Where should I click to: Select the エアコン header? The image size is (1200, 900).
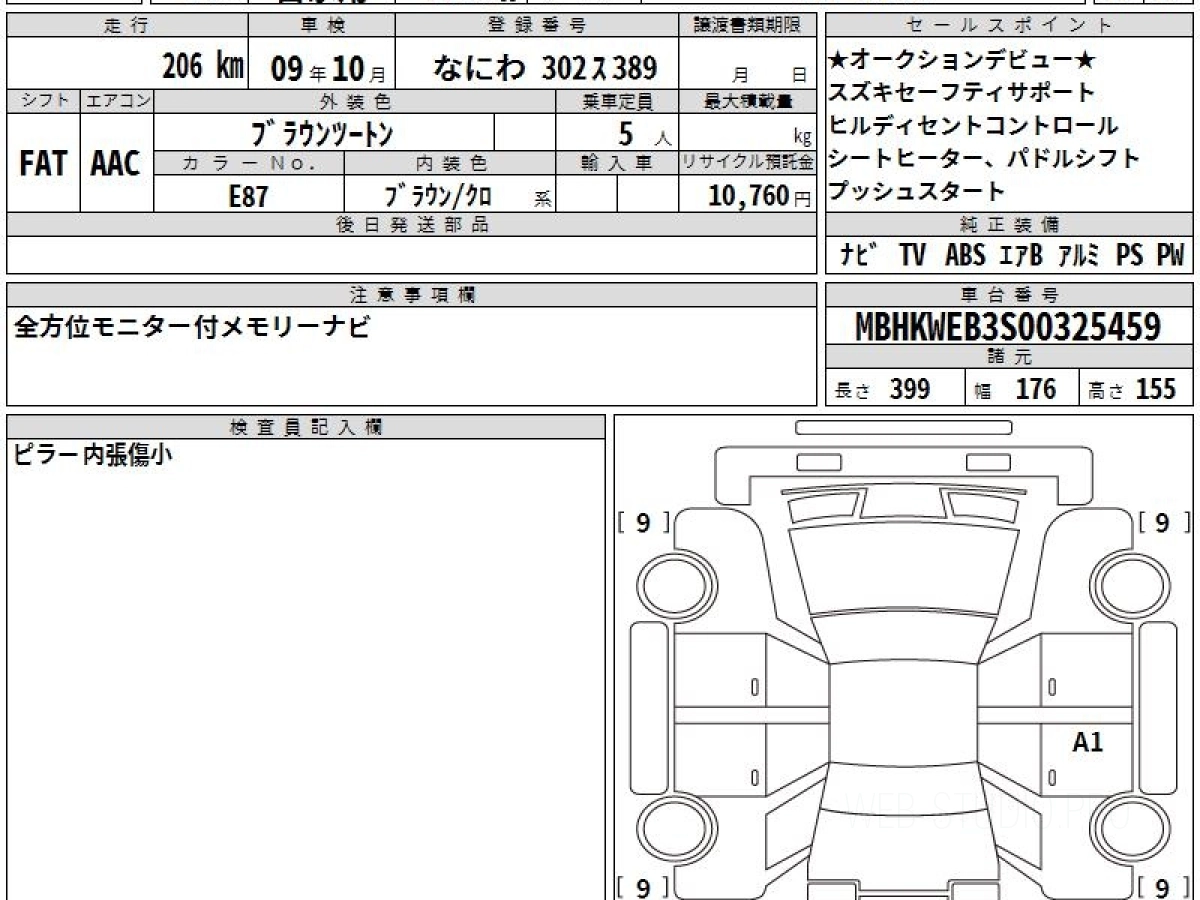(x=116, y=101)
